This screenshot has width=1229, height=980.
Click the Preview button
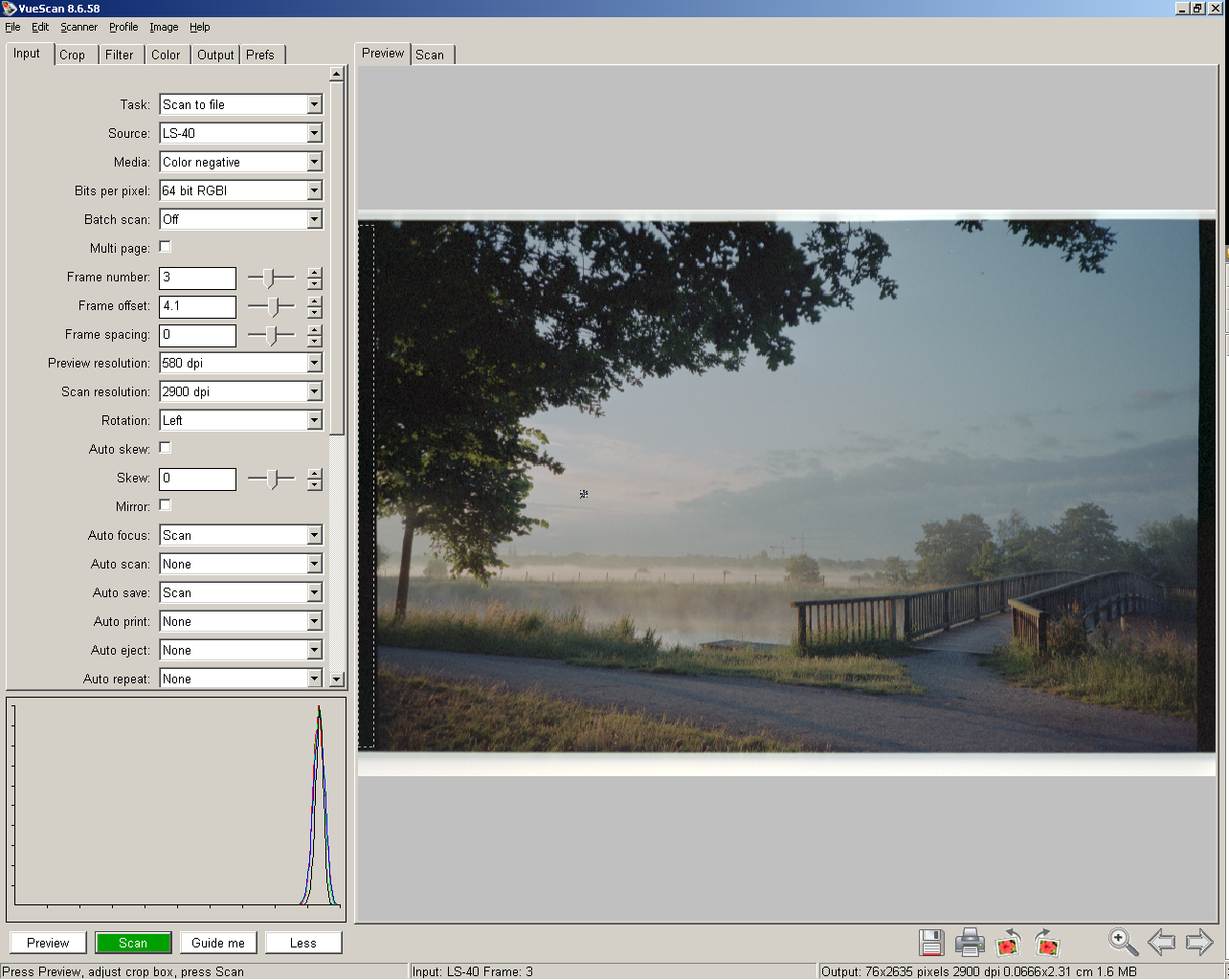coord(48,943)
